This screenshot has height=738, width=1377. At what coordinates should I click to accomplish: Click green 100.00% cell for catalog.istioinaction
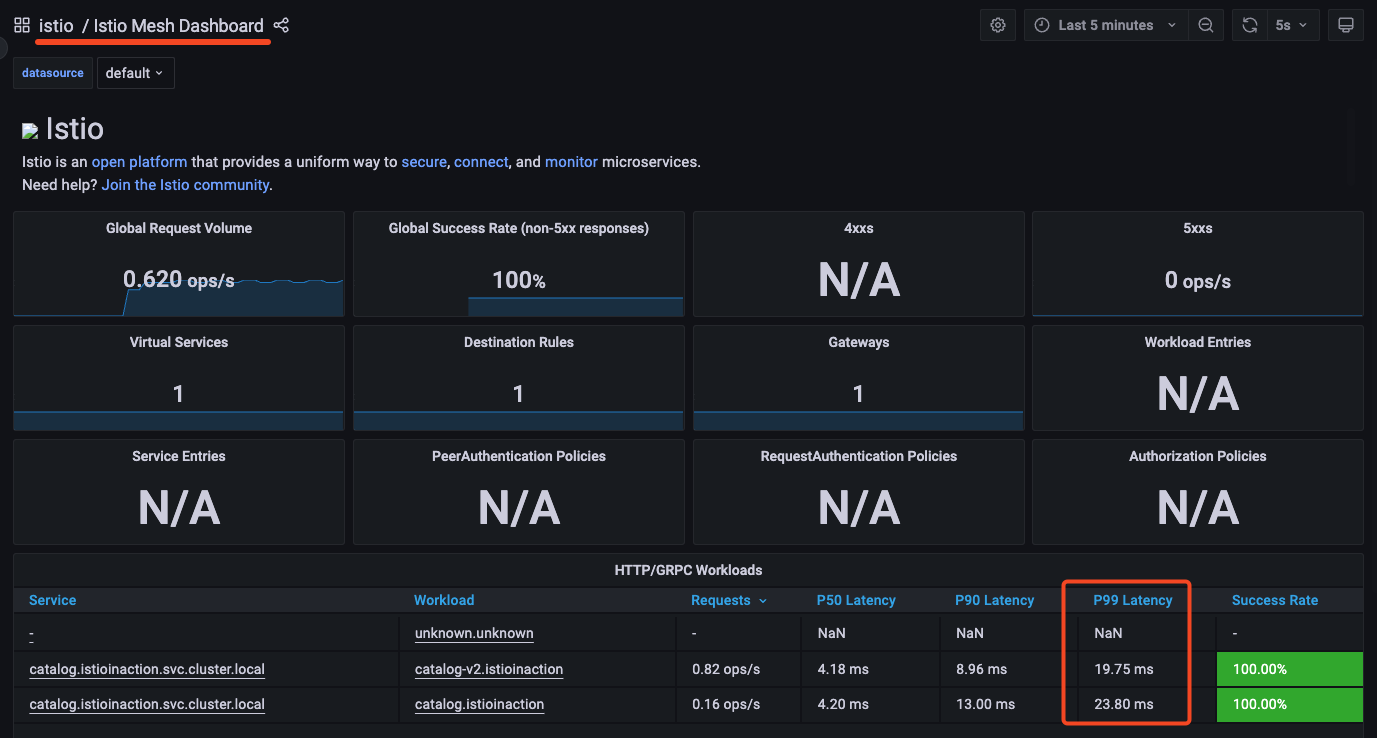click(1290, 704)
